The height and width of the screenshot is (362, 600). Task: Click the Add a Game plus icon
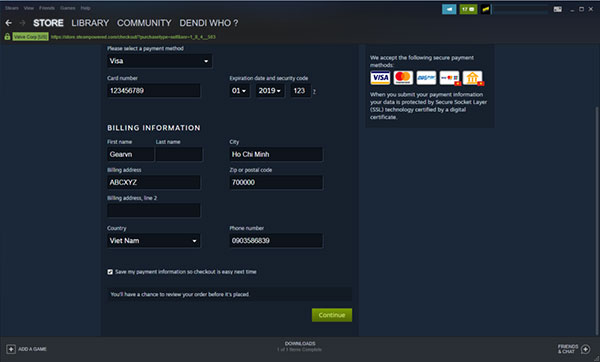(11, 349)
